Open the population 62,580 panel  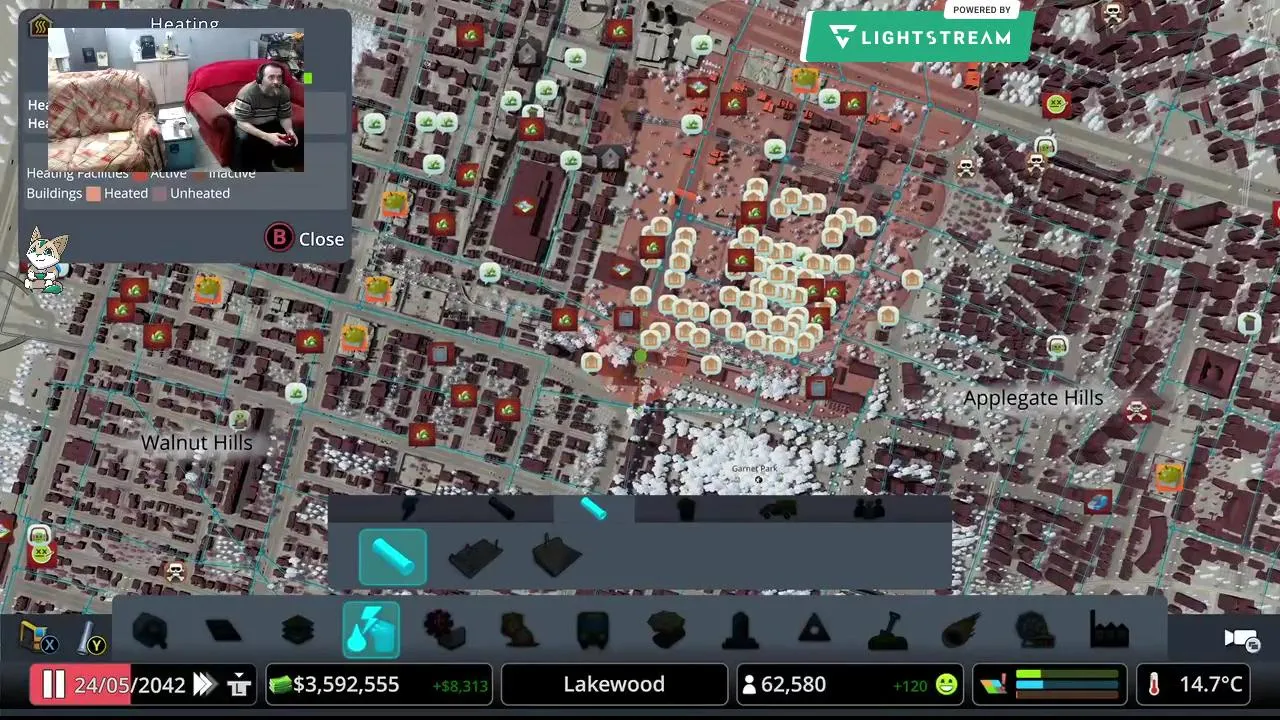pyautogui.click(x=849, y=685)
